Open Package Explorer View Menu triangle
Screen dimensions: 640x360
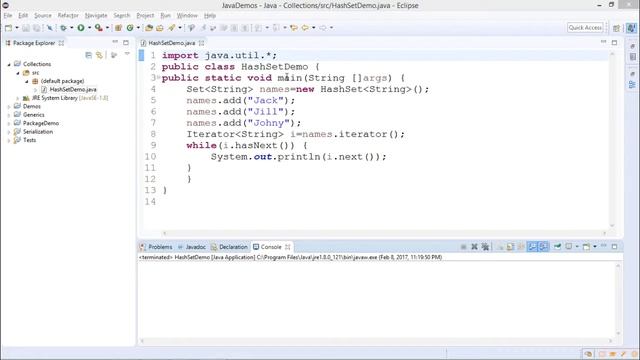[x=127, y=54]
